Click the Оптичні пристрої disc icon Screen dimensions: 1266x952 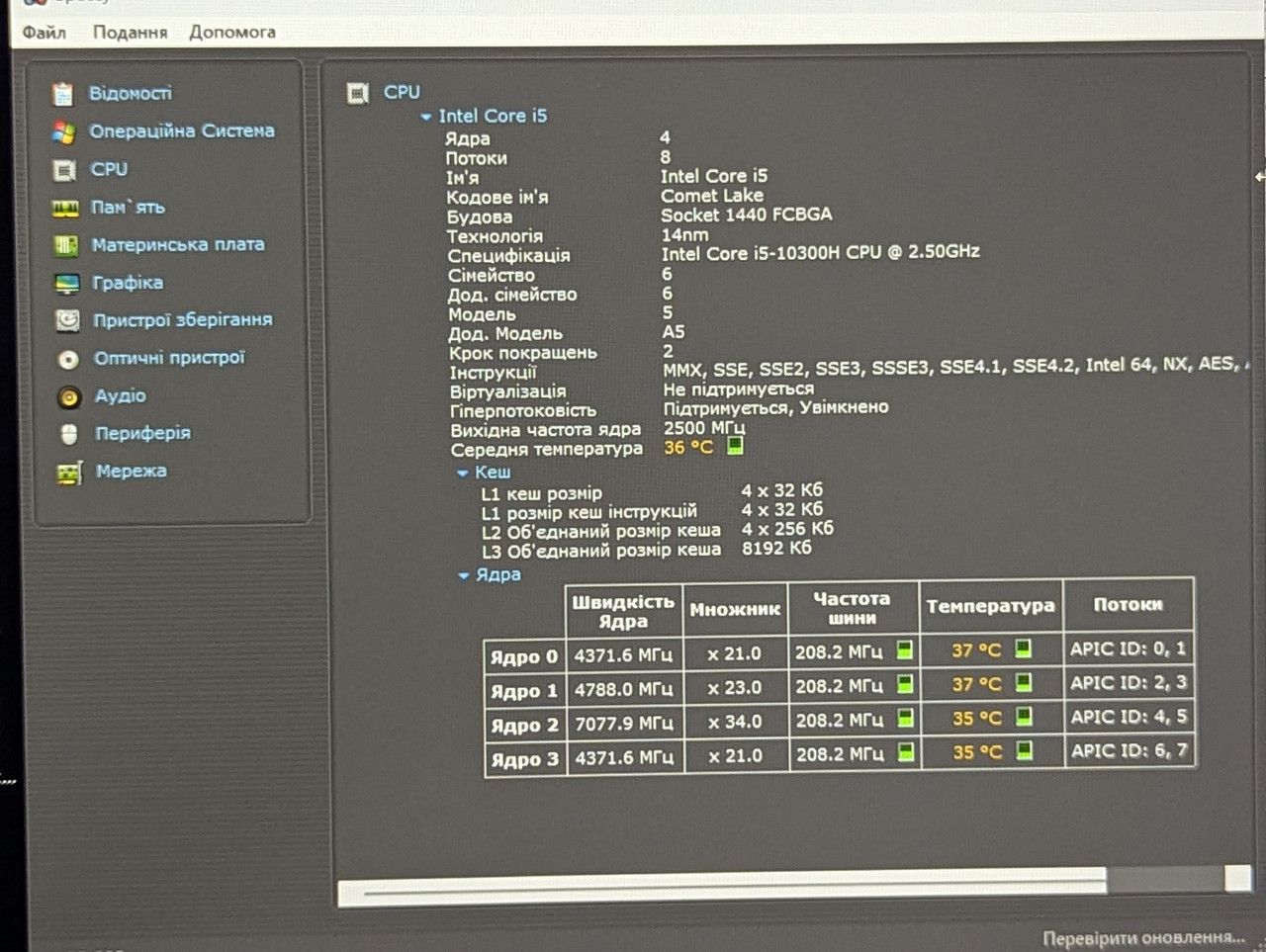coord(68,359)
